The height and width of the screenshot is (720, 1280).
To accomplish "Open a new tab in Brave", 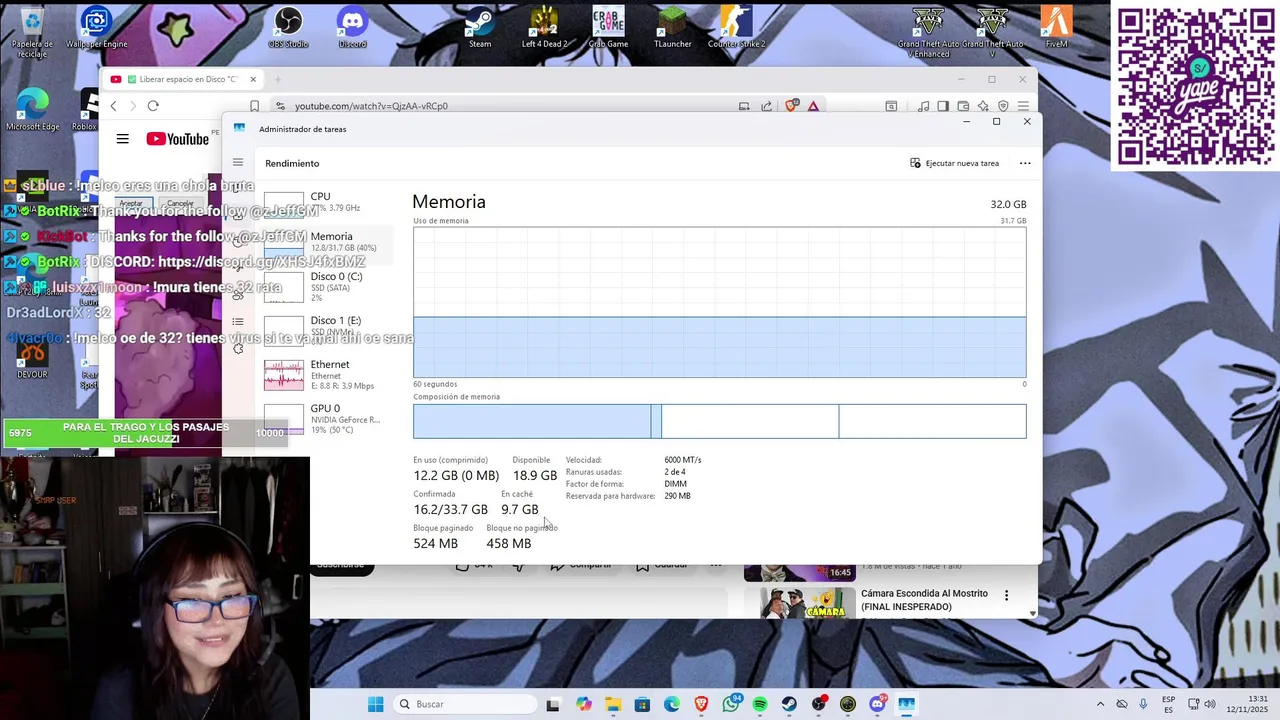I will pos(278,79).
